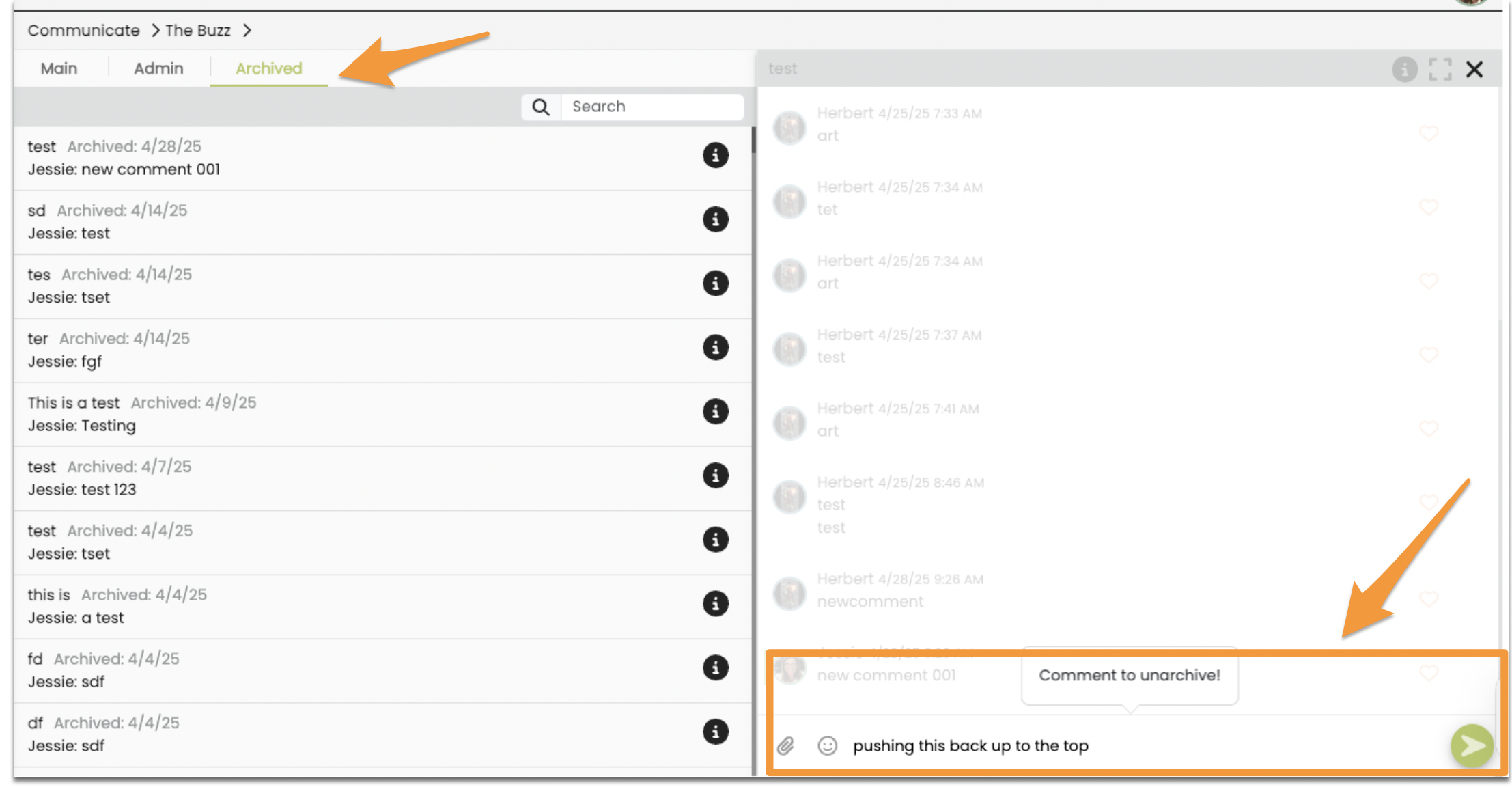Click the Communicate breadcrumb link
This screenshot has height=787, width=1512.
[x=83, y=31]
